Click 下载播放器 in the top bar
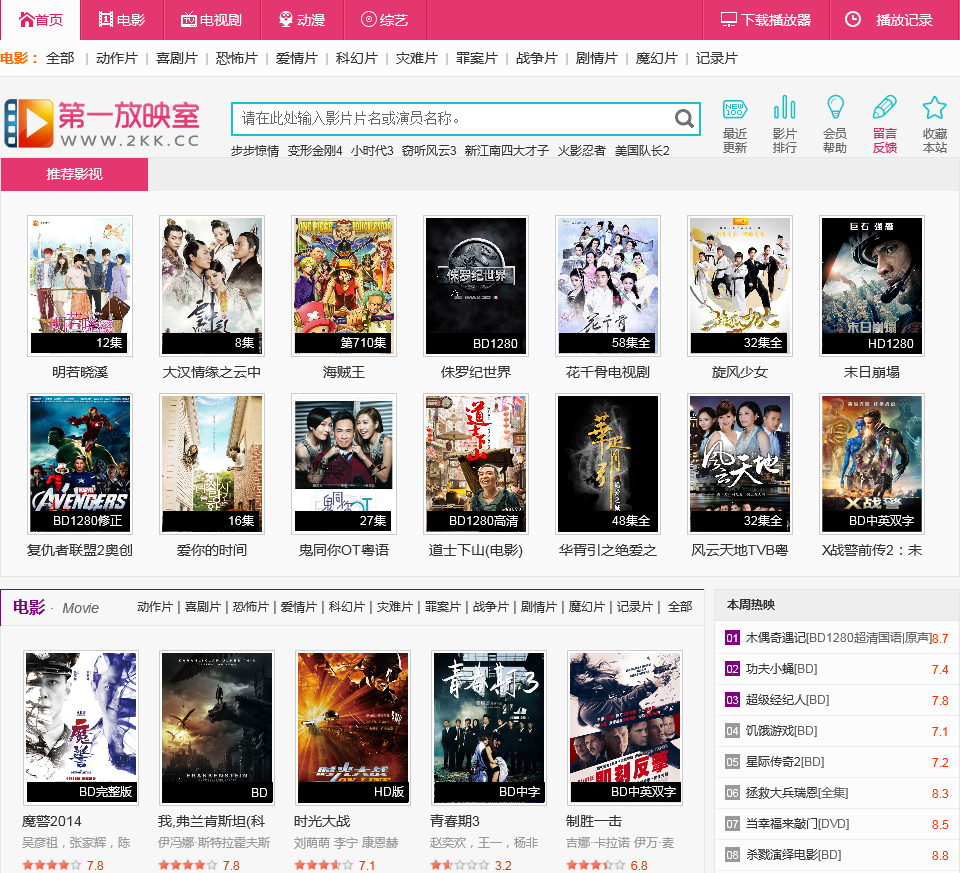The height and width of the screenshot is (873, 960). pyautogui.click(x=766, y=20)
